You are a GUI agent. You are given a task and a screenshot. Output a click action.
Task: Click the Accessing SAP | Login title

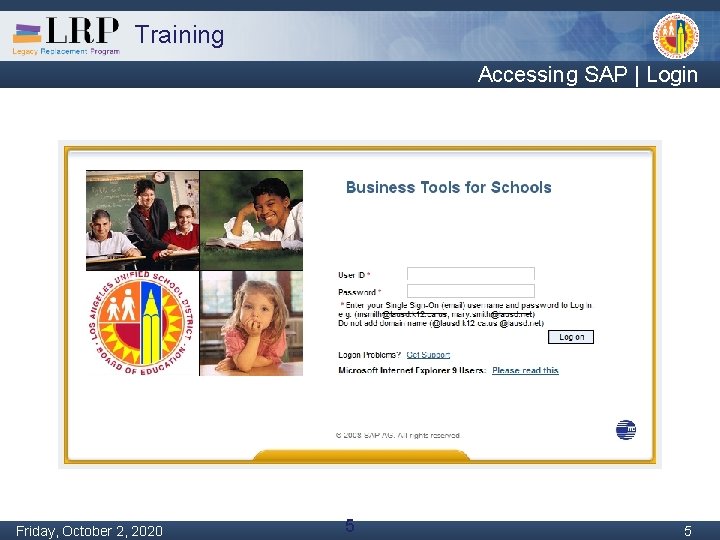point(588,74)
